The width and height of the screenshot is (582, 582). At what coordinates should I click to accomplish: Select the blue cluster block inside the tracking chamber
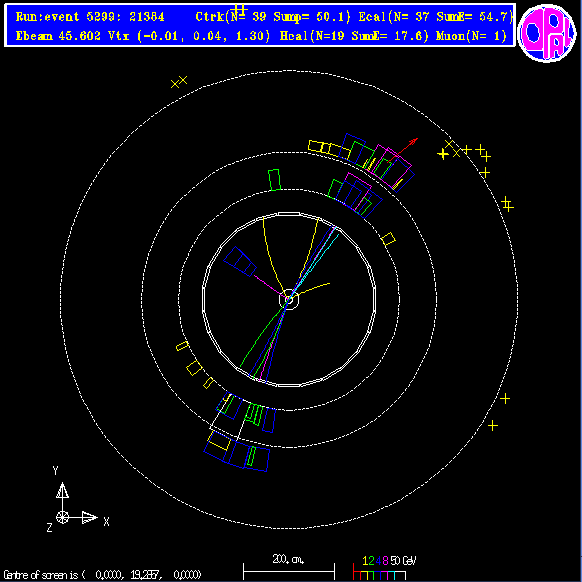240,261
